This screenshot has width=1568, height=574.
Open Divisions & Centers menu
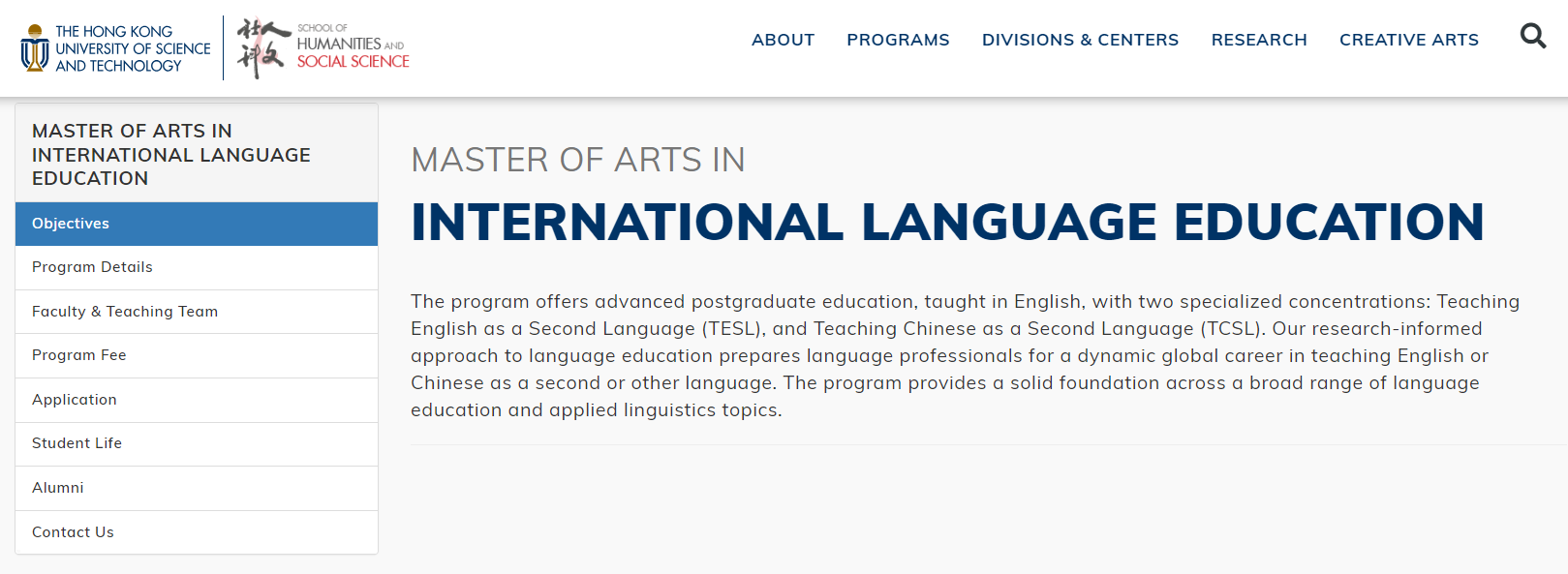(1080, 40)
